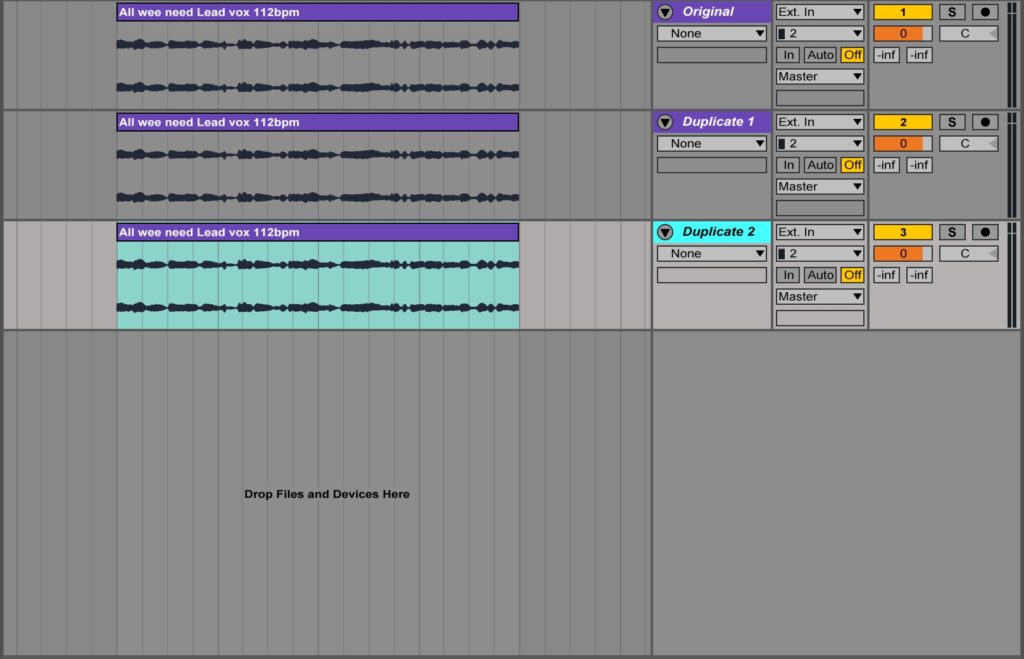The image size is (1024, 659).
Task: Open Master output dropdown on Original track
Action: click(820, 76)
